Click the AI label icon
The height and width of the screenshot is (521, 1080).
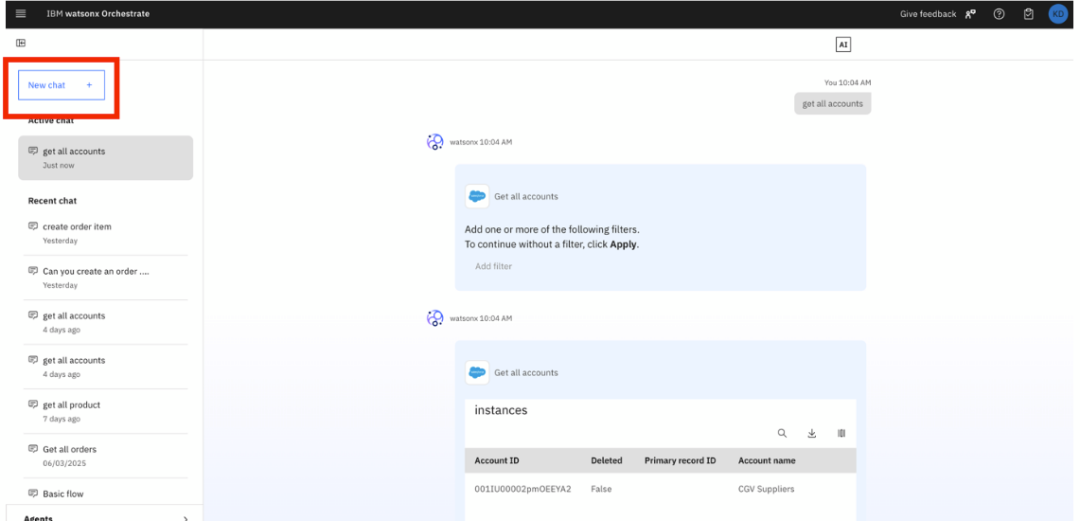click(x=843, y=45)
